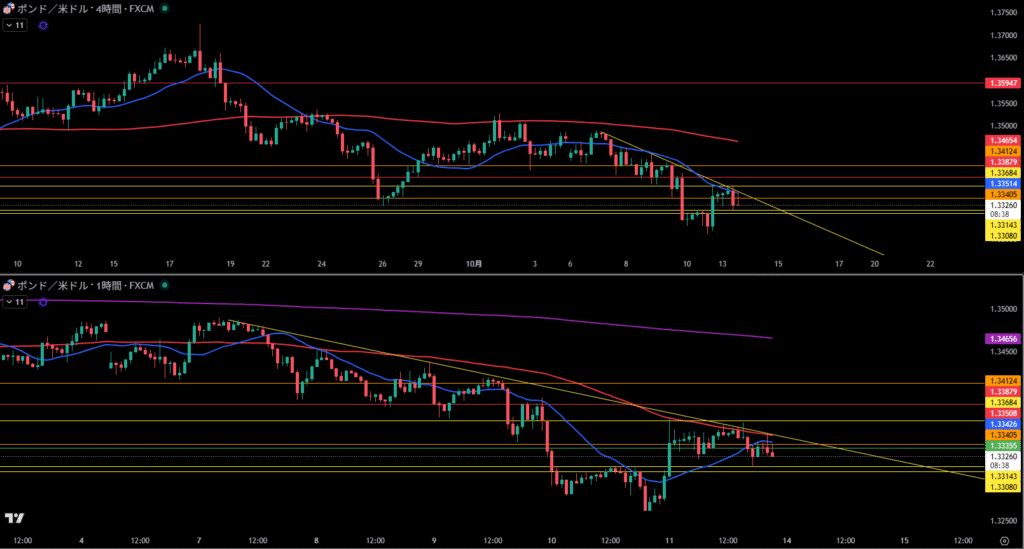Click the purple refresh icon in 1-hour chart
Viewport: 1024px width, 549px height.
click(43, 301)
